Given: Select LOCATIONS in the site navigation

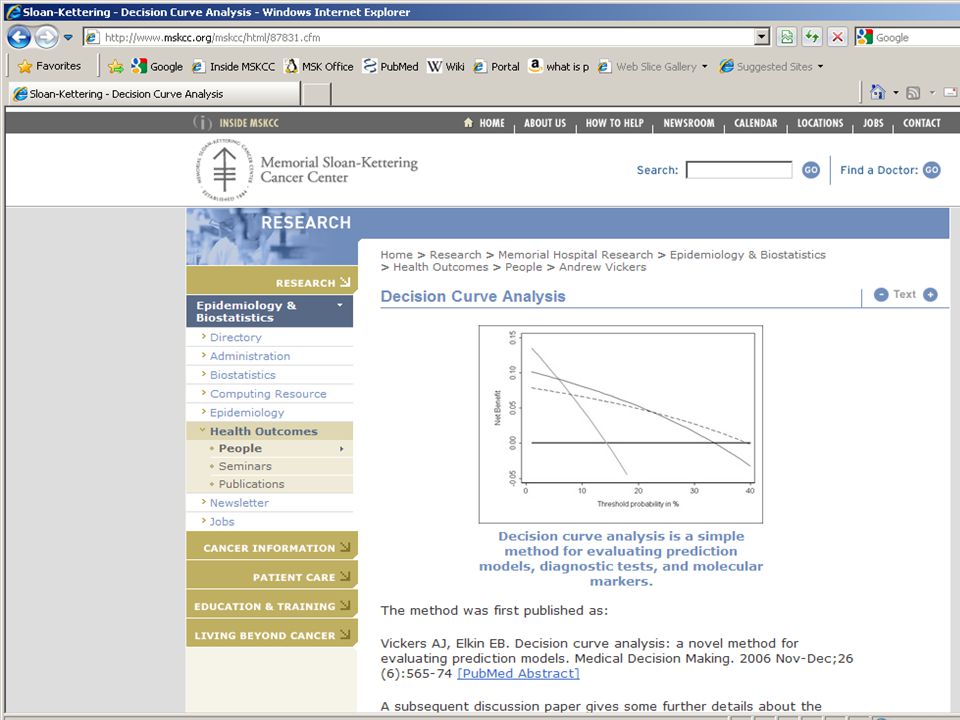Looking at the screenshot, I should pos(820,123).
